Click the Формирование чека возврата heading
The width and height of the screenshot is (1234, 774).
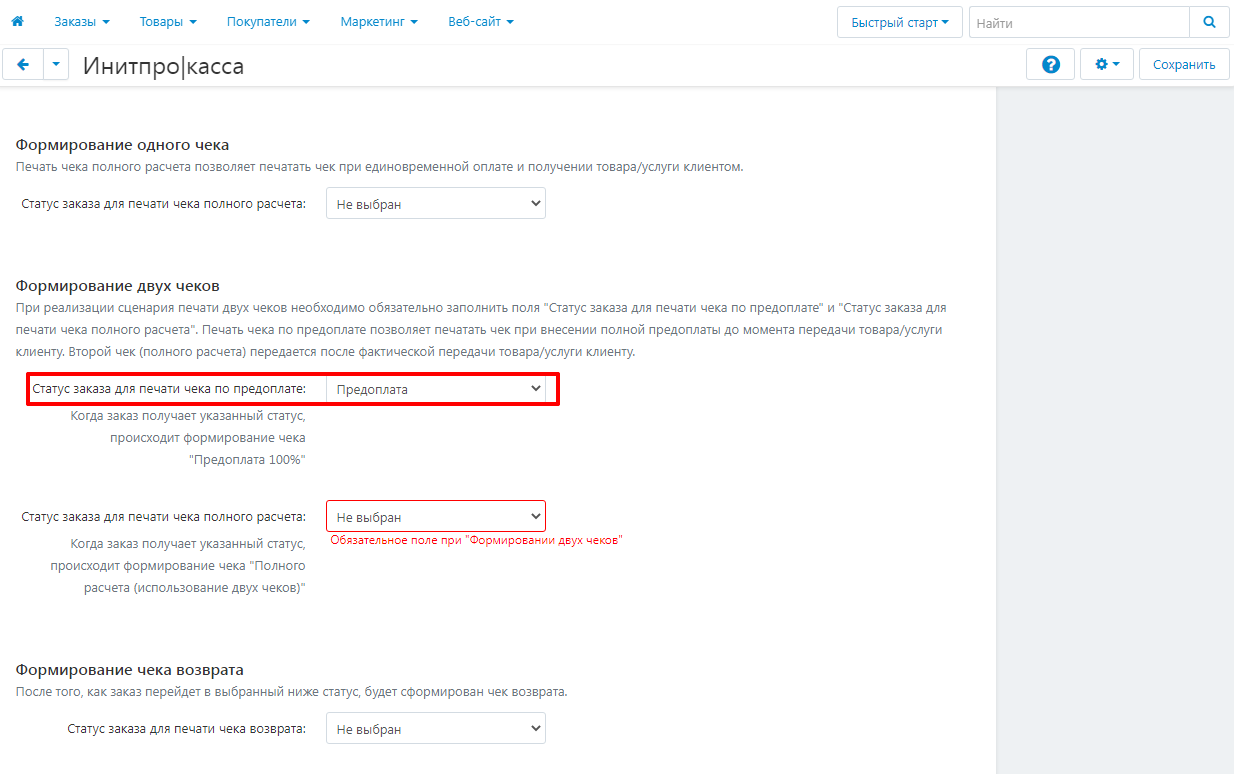130,670
